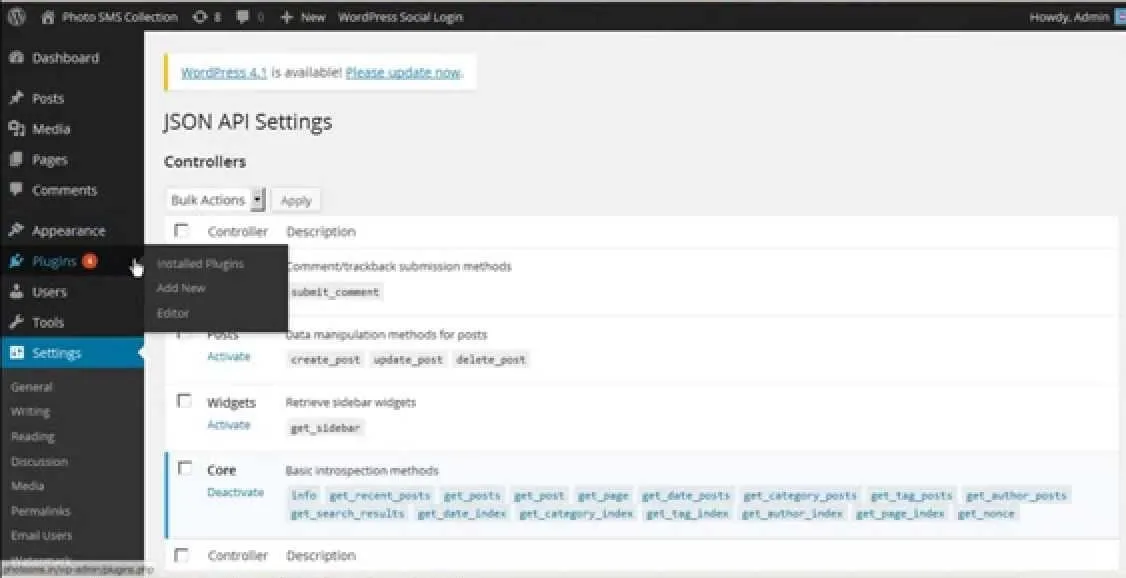Open General settings submenu item
Image resolution: width=1126 pixels, height=578 pixels.
(x=32, y=387)
